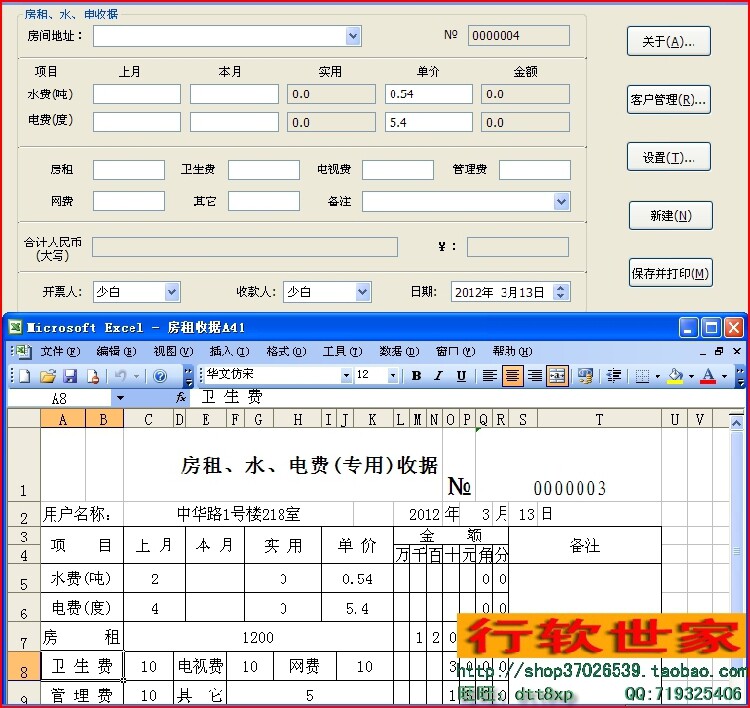Screen dimensions: 750x708
Task: Open the Name Box dropdown for A8
Action: click(120, 398)
